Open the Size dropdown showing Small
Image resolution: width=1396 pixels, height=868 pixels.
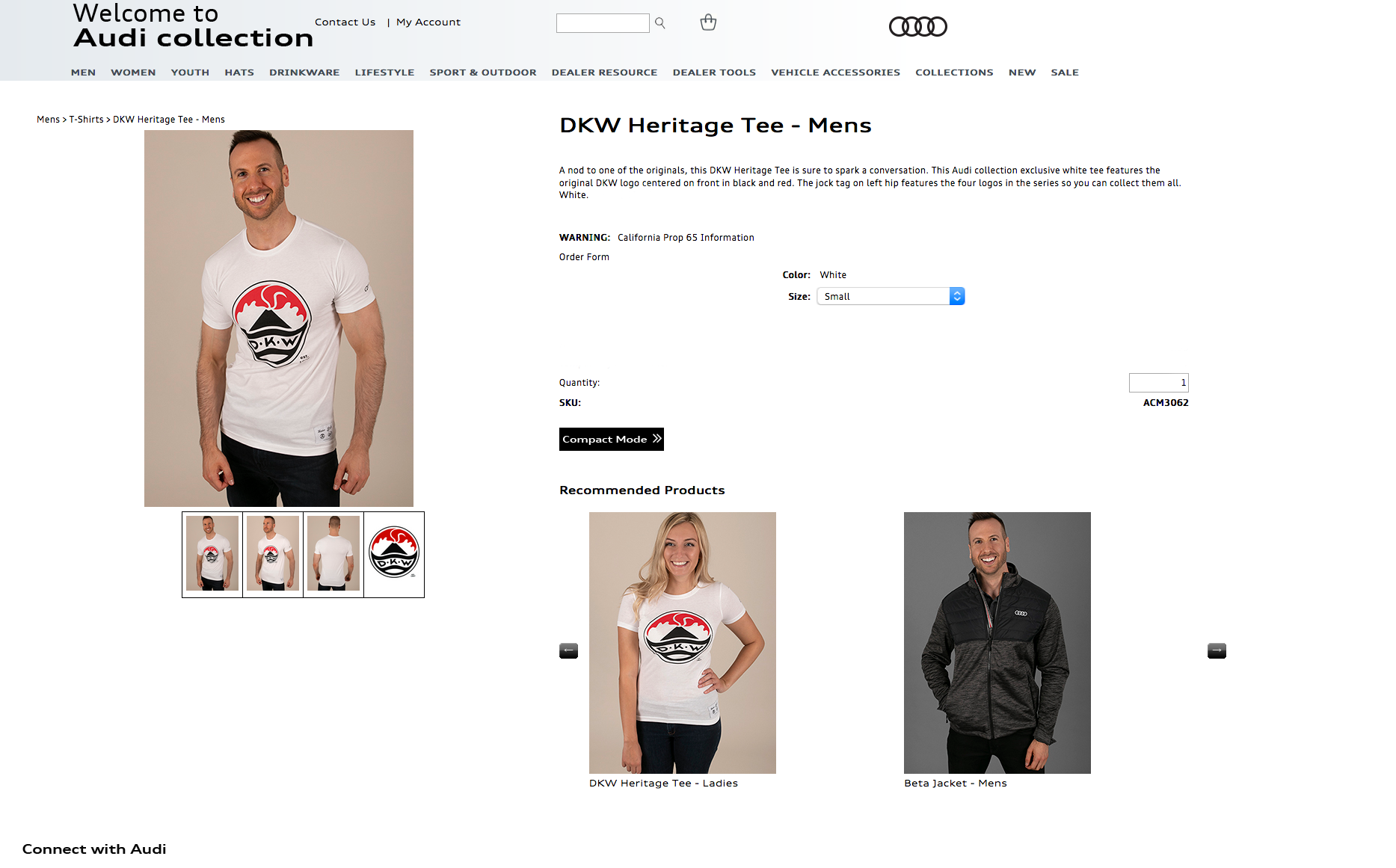tap(891, 296)
